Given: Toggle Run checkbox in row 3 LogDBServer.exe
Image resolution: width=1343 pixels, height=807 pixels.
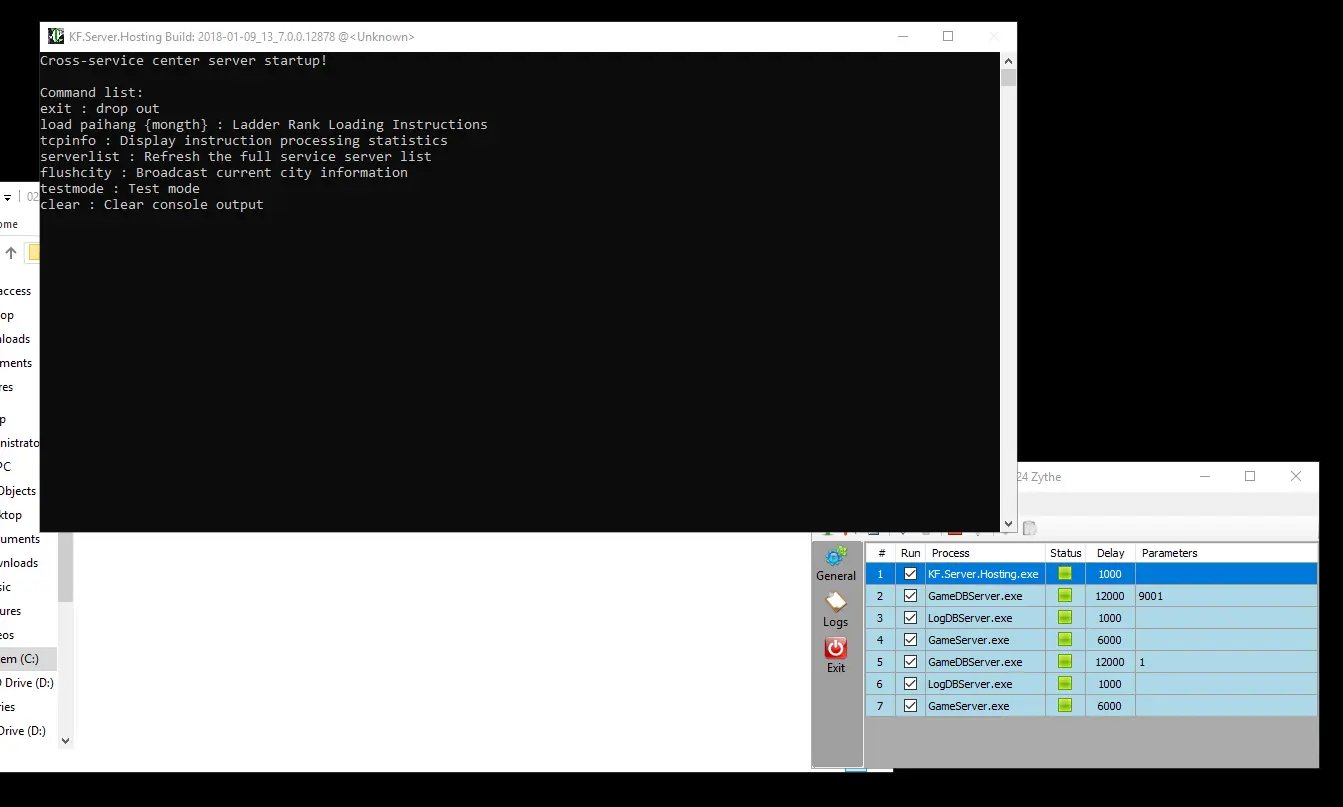Looking at the screenshot, I should click(x=910, y=618).
